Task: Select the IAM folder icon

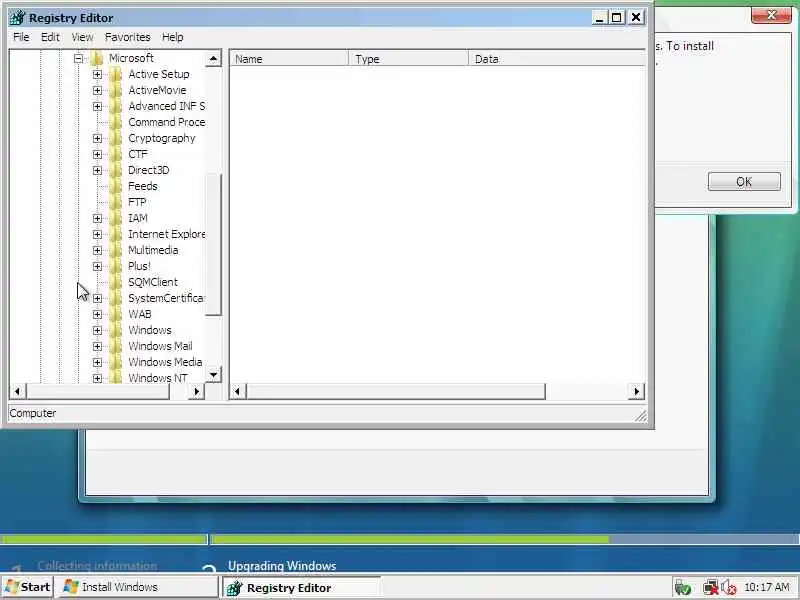Action: tap(116, 218)
